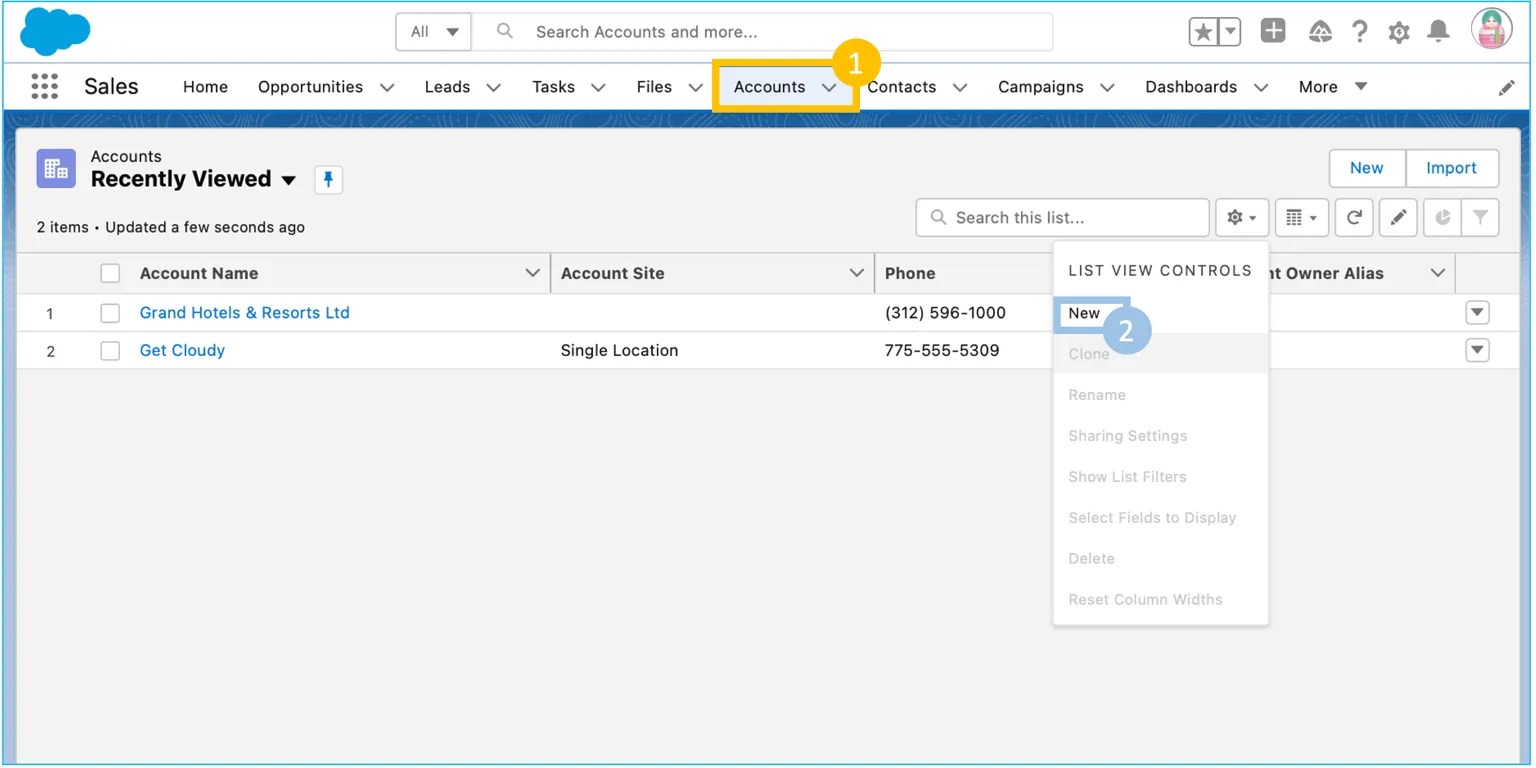Expand the Opportunities tab chevron
1536x768 pixels.
click(x=386, y=88)
